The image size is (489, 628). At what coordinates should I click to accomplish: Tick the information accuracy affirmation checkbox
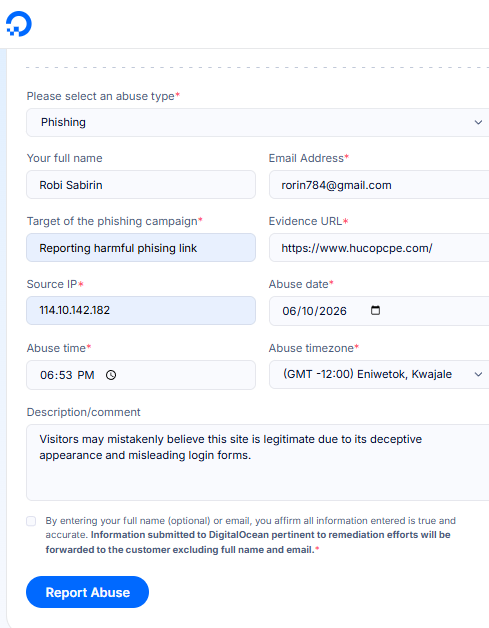tap(31, 521)
